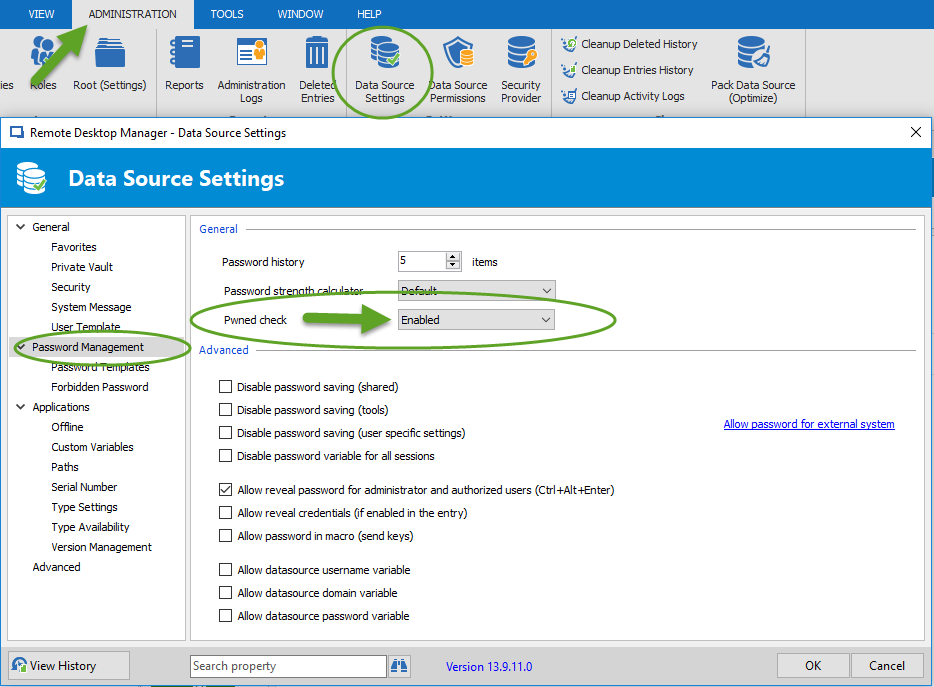
Task: Click the Reports ribbon icon
Action: pyautogui.click(x=184, y=55)
